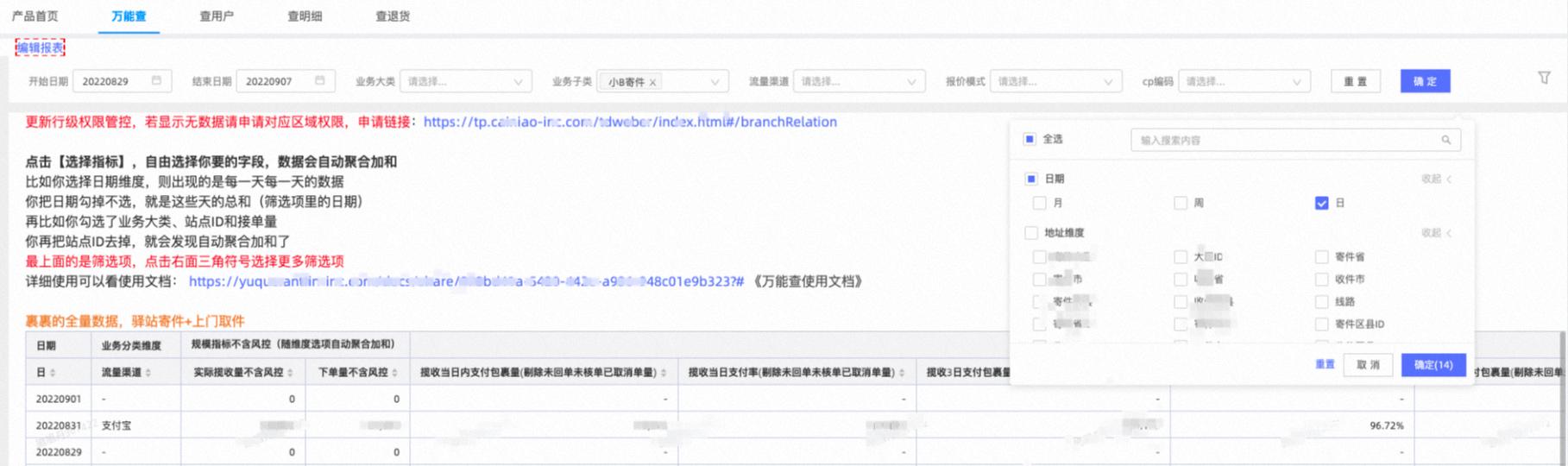Switch to the 查退货 tab

pos(393,16)
